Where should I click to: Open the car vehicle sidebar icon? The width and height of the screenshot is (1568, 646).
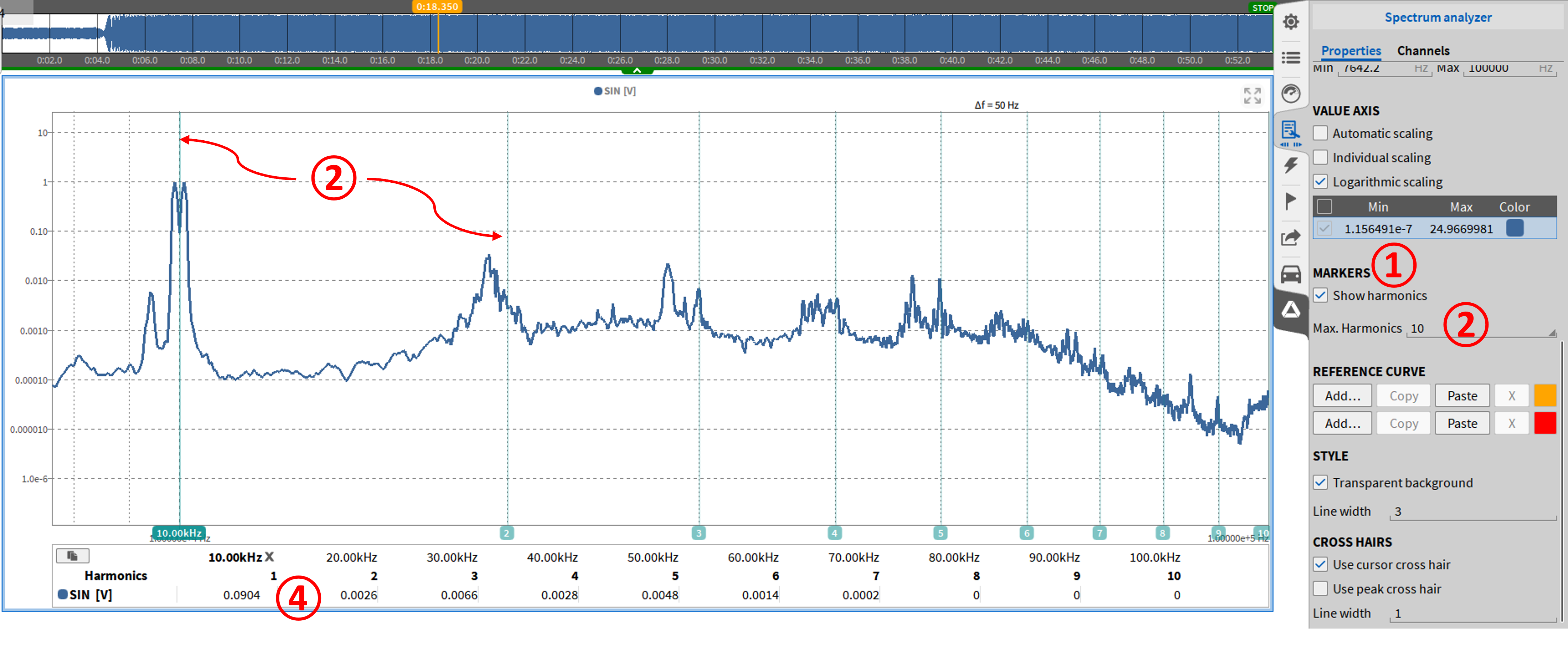tap(1290, 274)
